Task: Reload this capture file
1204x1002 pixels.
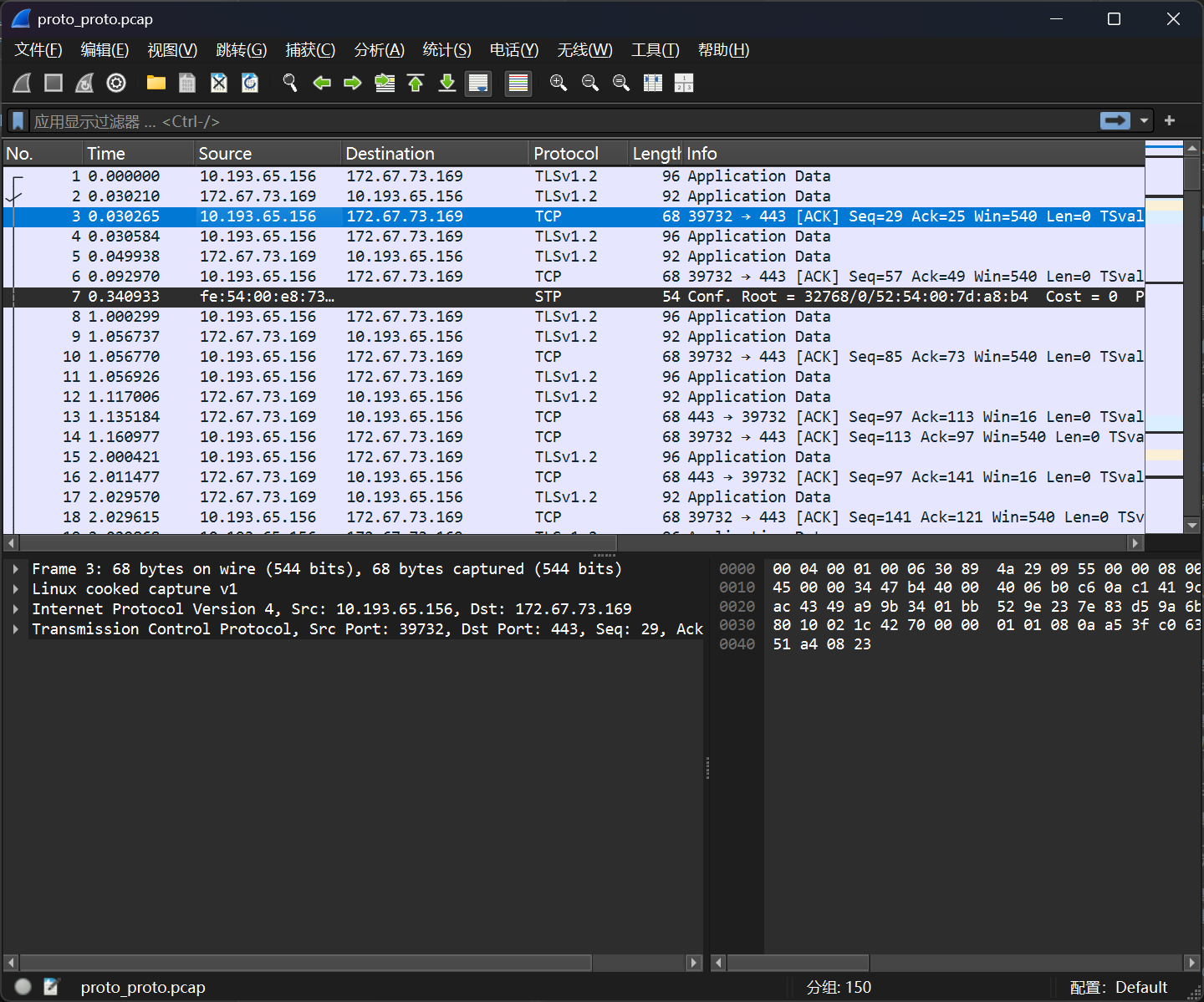Action: 250,83
